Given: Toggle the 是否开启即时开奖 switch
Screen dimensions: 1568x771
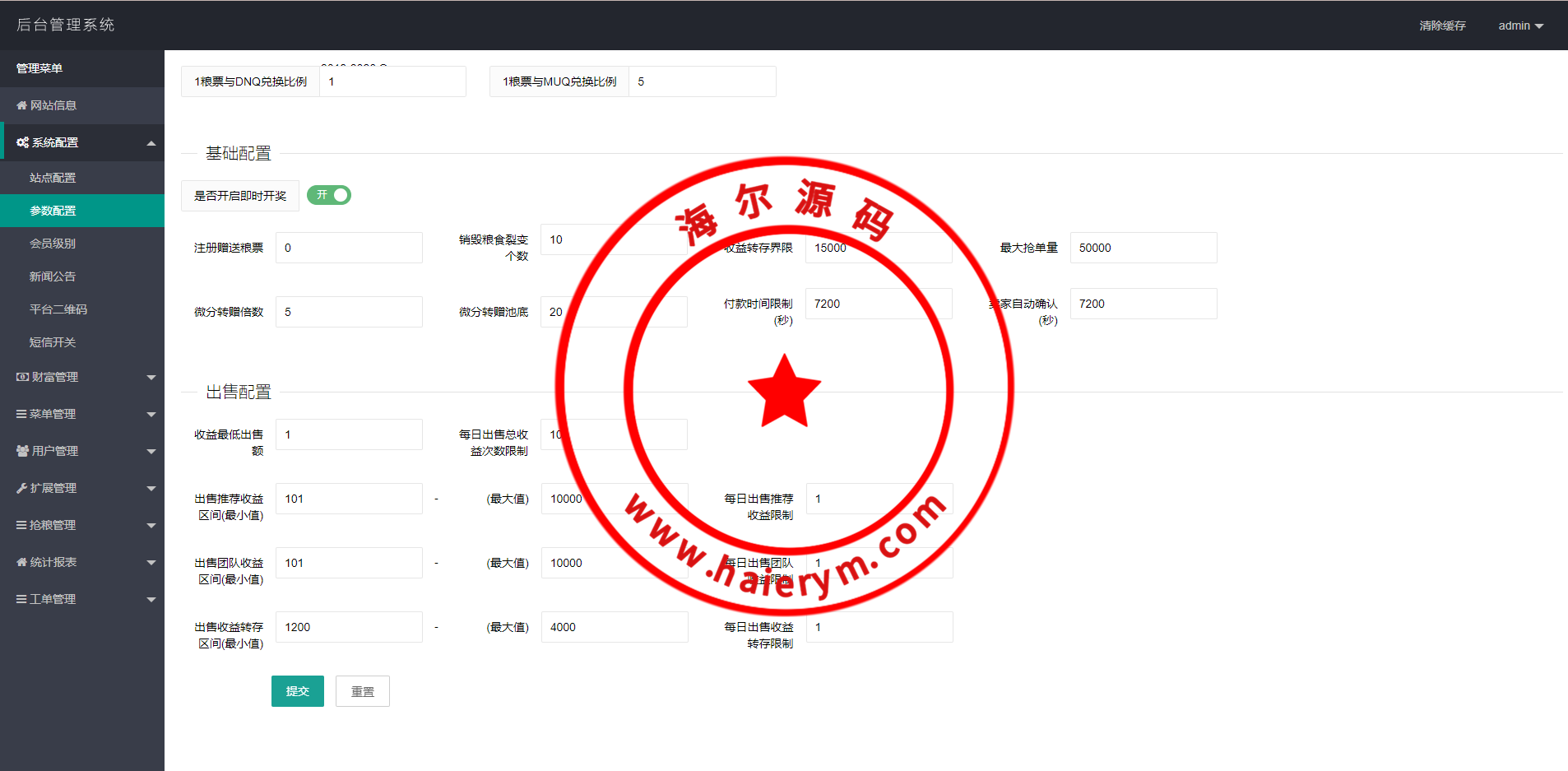Looking at the screenshot, I should point(329,195).
